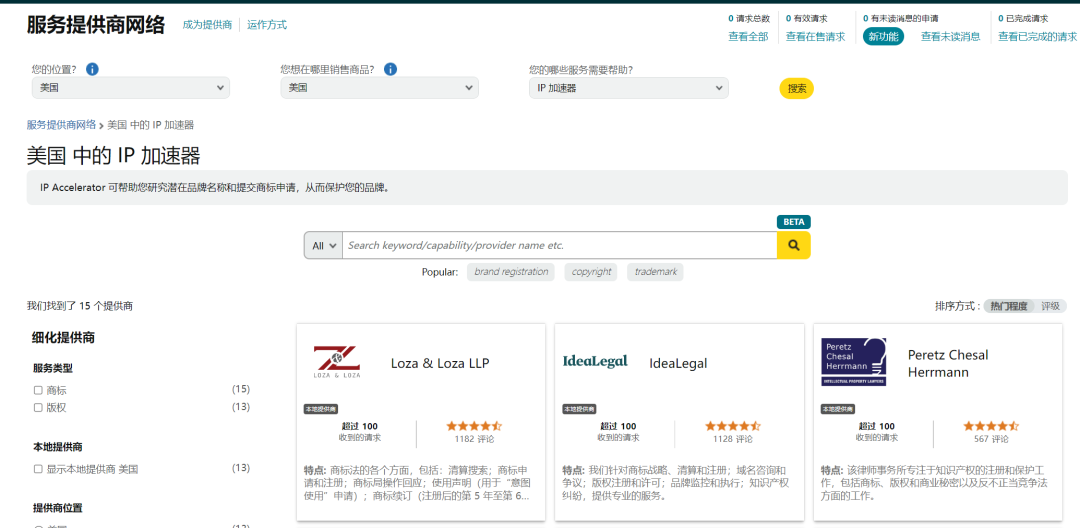Image resolution: width=1080 pixels, height=528 pixels.
Task: Click 本地提供商 badge on Loza & Loza card
Action: (x=320, y=409)
